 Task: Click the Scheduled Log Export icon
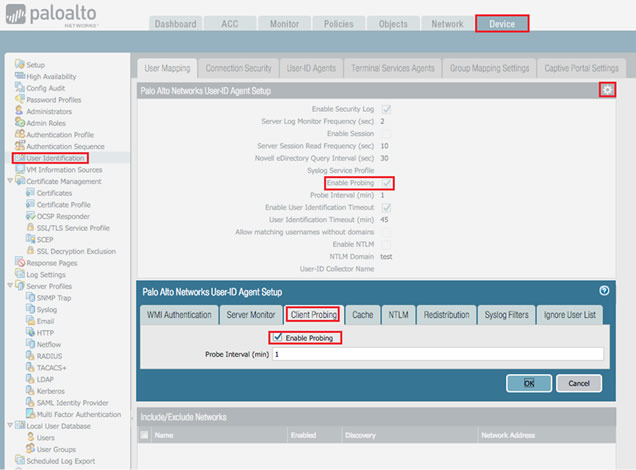click(x=19, y=460)
